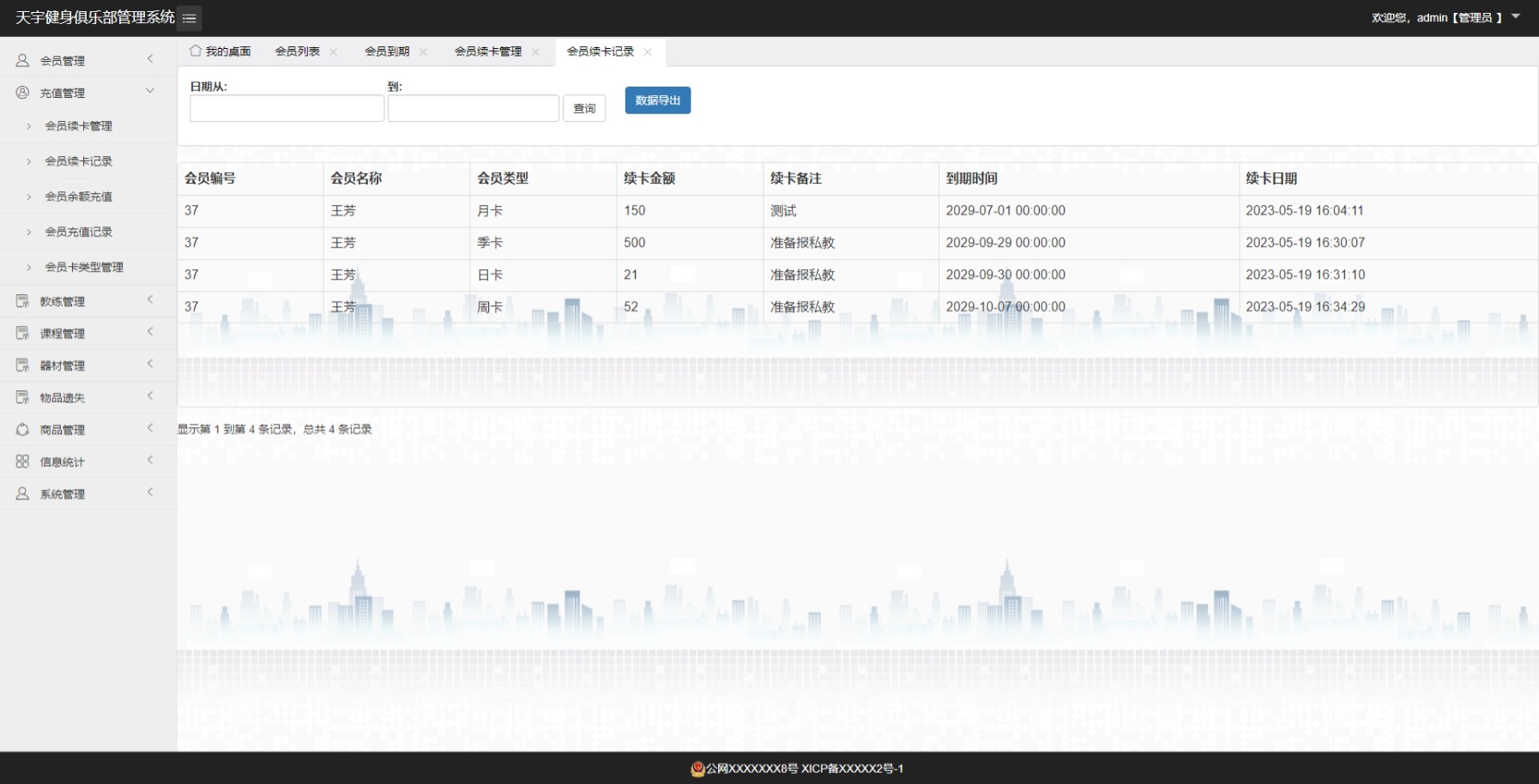Open 会员续卡管理 in the sidebar
The image size is (1539, 784).
pos(79,126)
